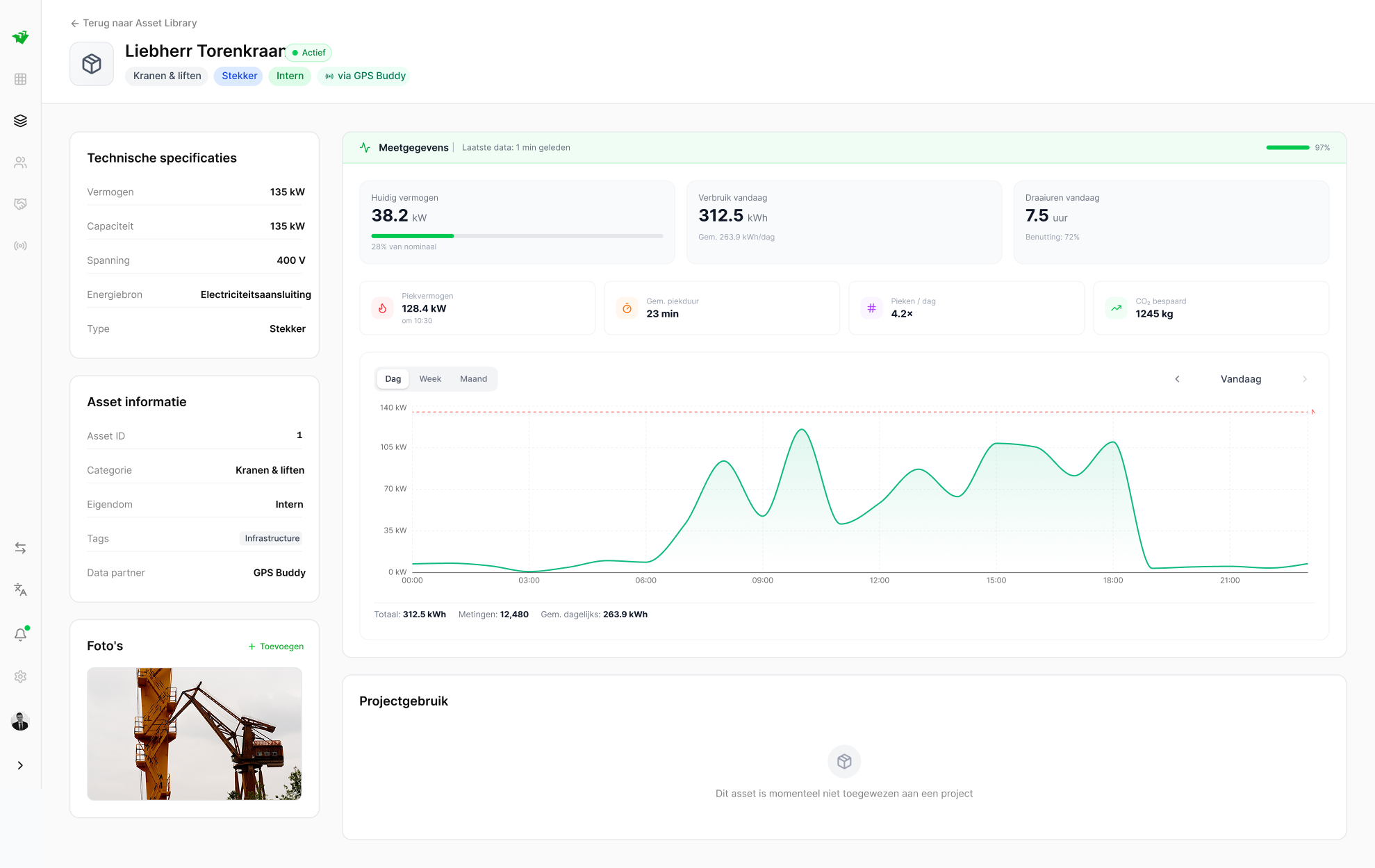This screenshot has height=868, width=1375.
Task: Switch chart to Week view
Action: coord(430,379)
